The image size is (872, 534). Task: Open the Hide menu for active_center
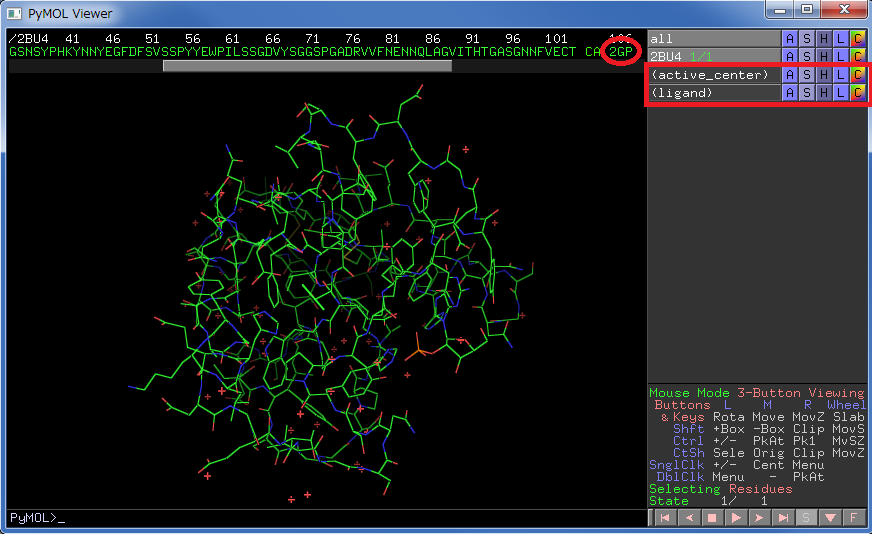tap(823, 75)
